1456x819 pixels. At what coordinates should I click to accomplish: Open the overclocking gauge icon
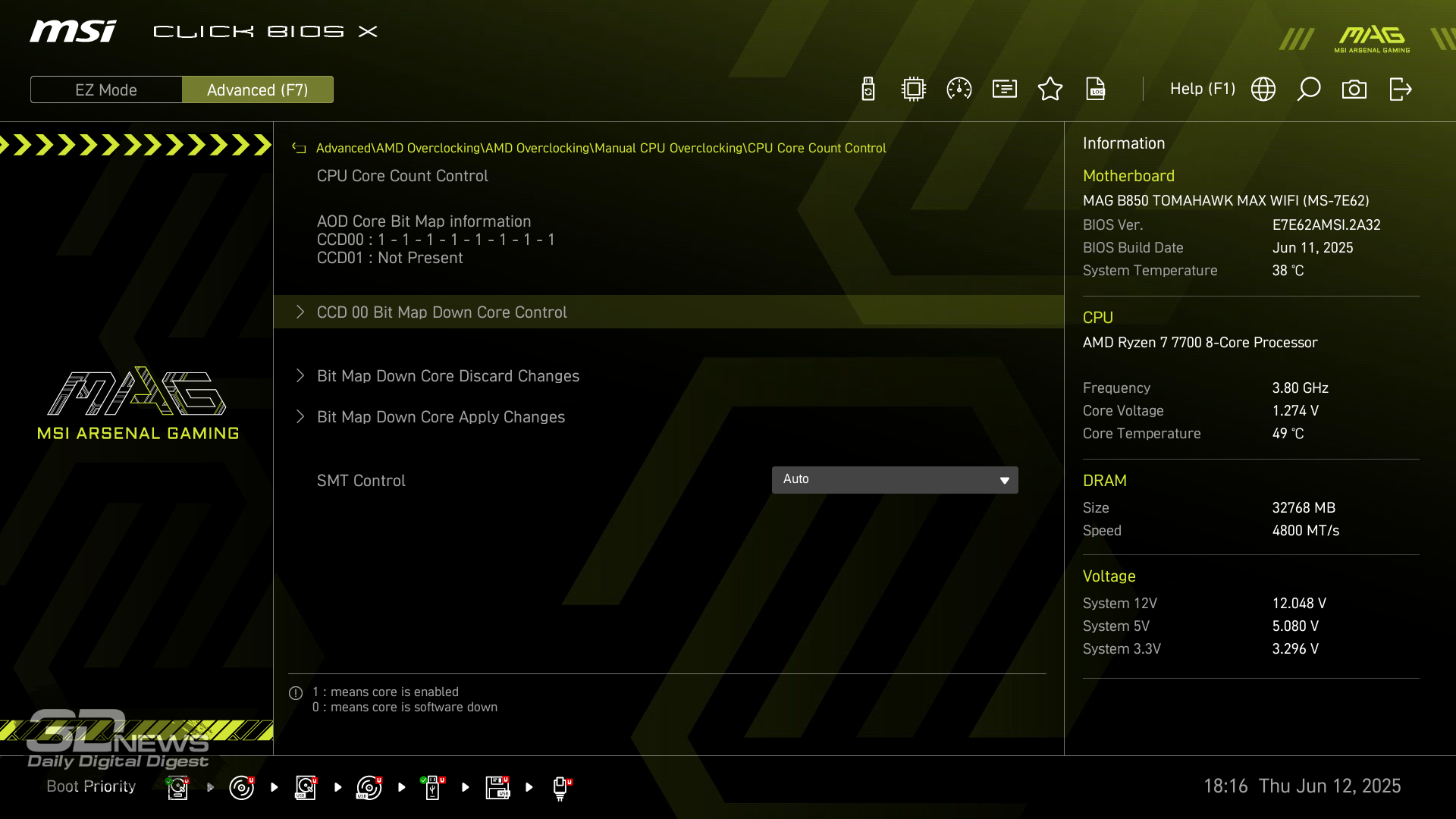[x=959, y=89]
